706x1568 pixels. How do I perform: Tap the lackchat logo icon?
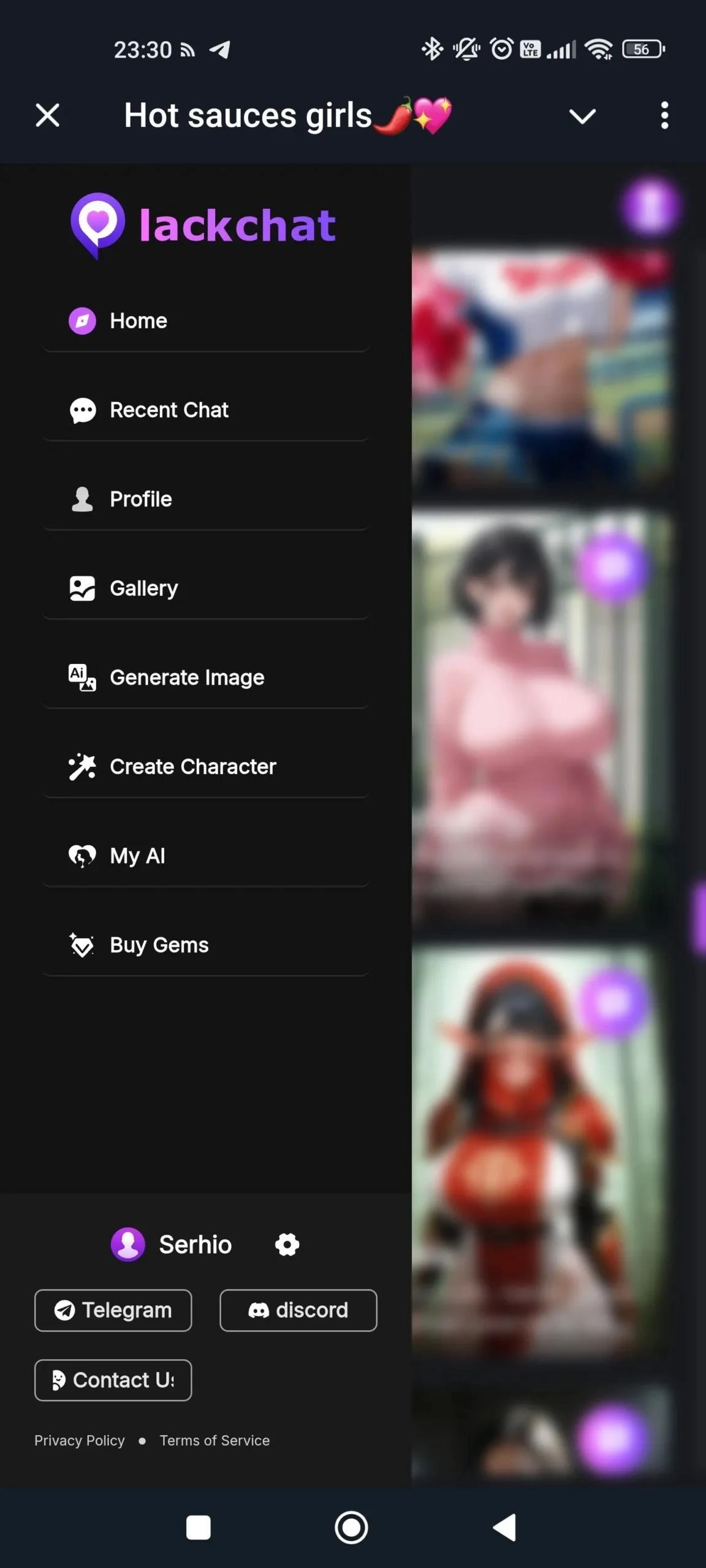pos(97,225)
